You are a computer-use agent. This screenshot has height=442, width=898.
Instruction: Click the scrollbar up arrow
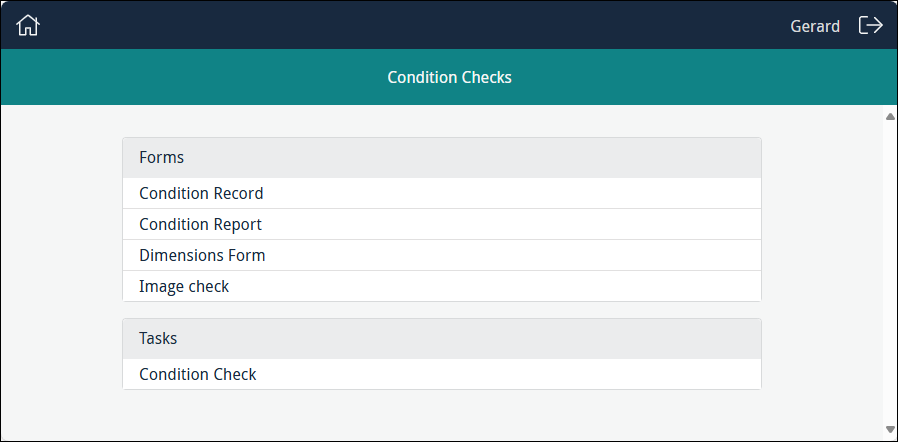pos(890,117)
